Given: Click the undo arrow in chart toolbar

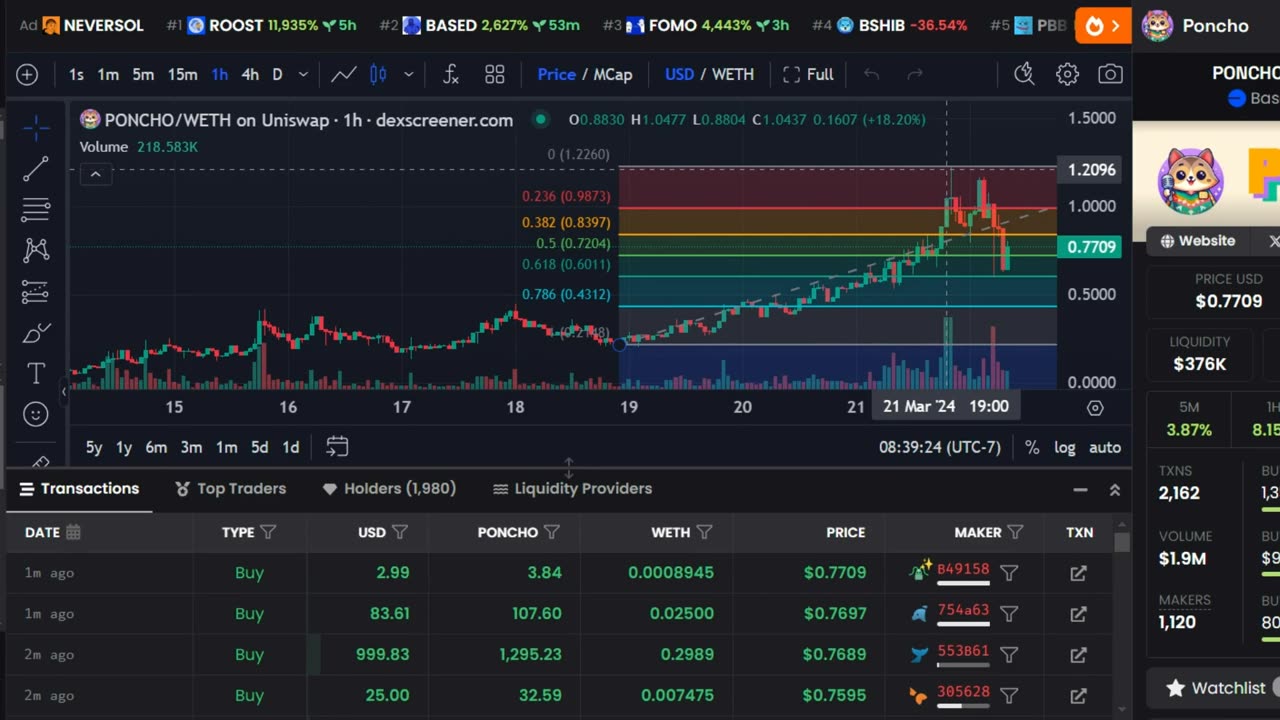Looking at the screenshot, I should (x=871, y=74).
